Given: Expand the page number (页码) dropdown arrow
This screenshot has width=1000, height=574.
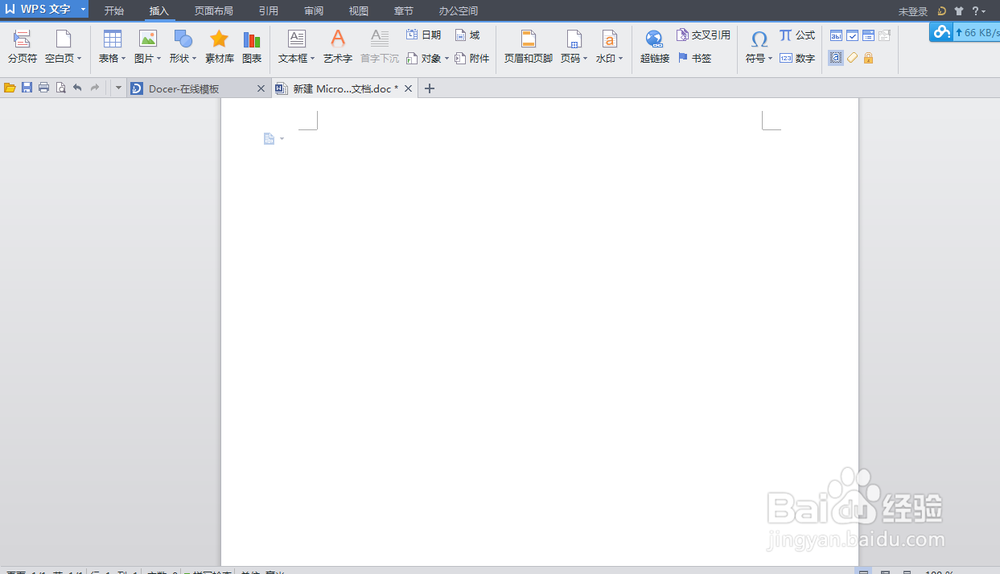Looking at the screenshot, I should point(585,59).
